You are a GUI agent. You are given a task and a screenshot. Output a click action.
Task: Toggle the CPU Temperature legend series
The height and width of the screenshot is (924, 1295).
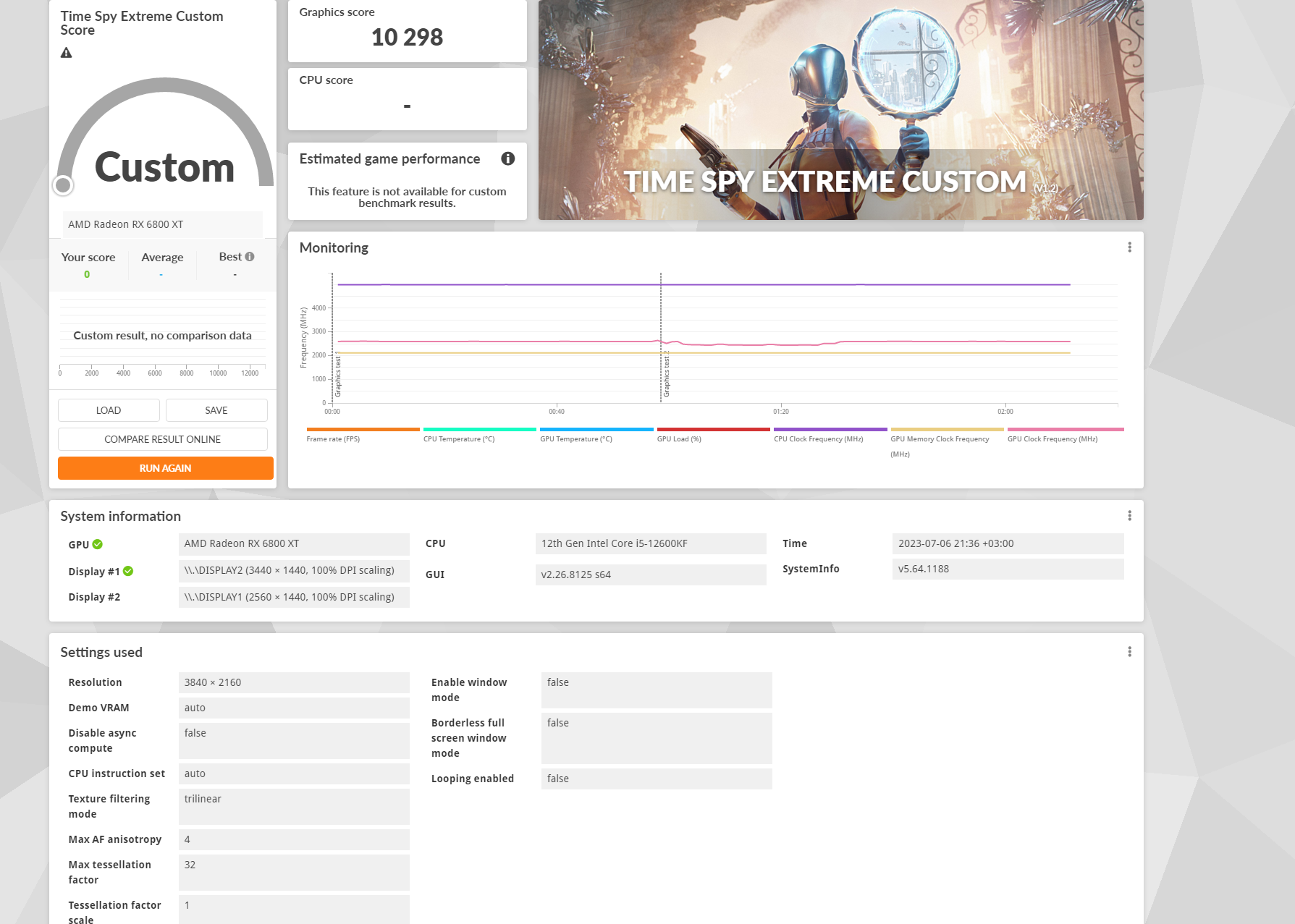click(480, 434)
